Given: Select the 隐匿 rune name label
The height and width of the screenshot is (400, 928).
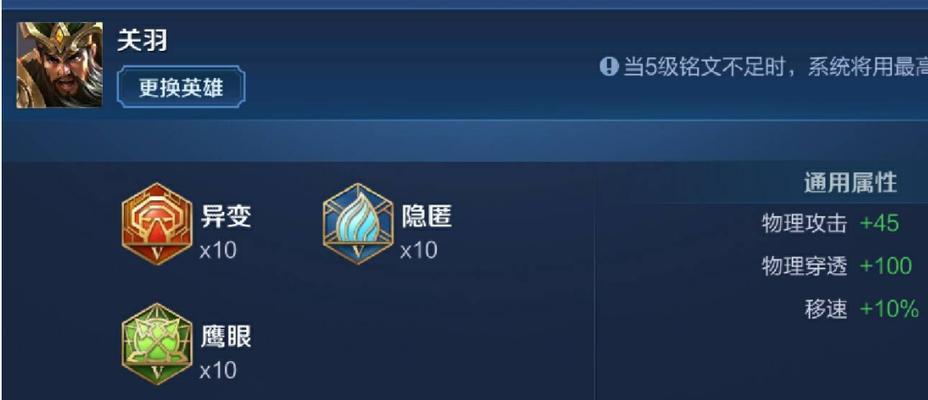Looking at the screenshot, I should [427, 217].
